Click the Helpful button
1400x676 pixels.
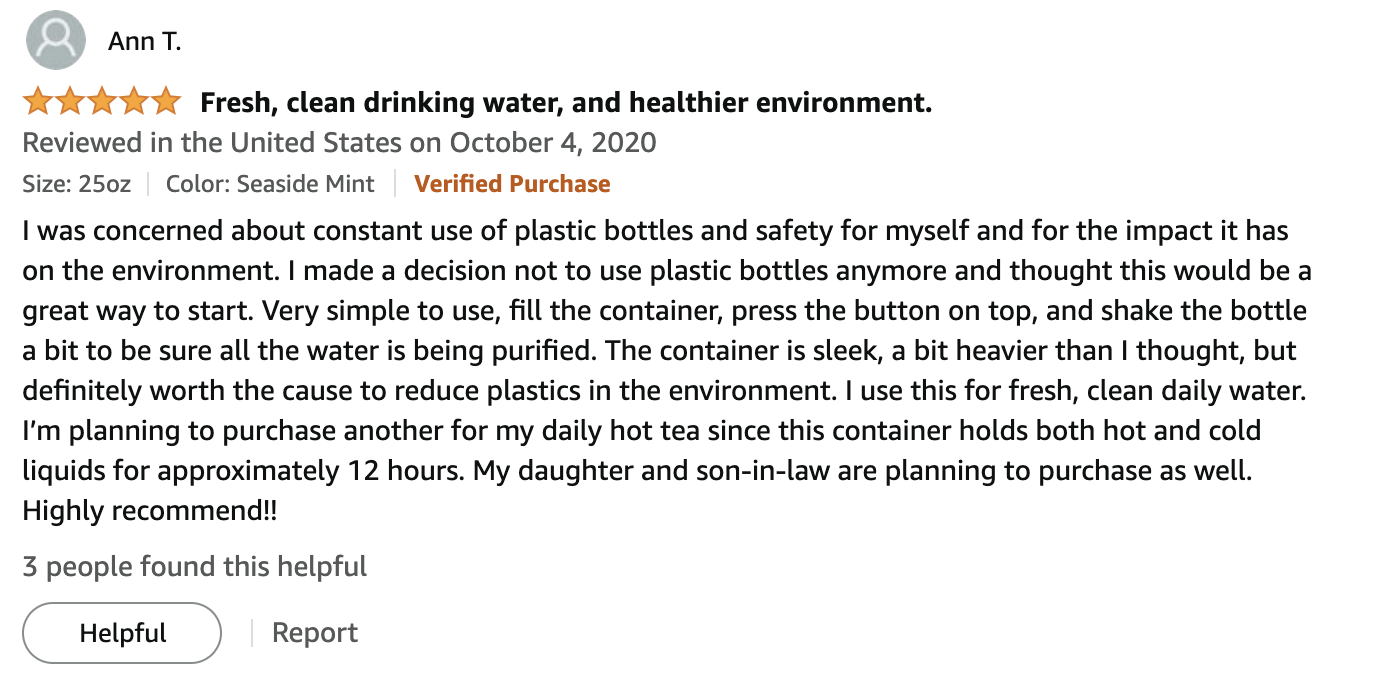point(122,633)
